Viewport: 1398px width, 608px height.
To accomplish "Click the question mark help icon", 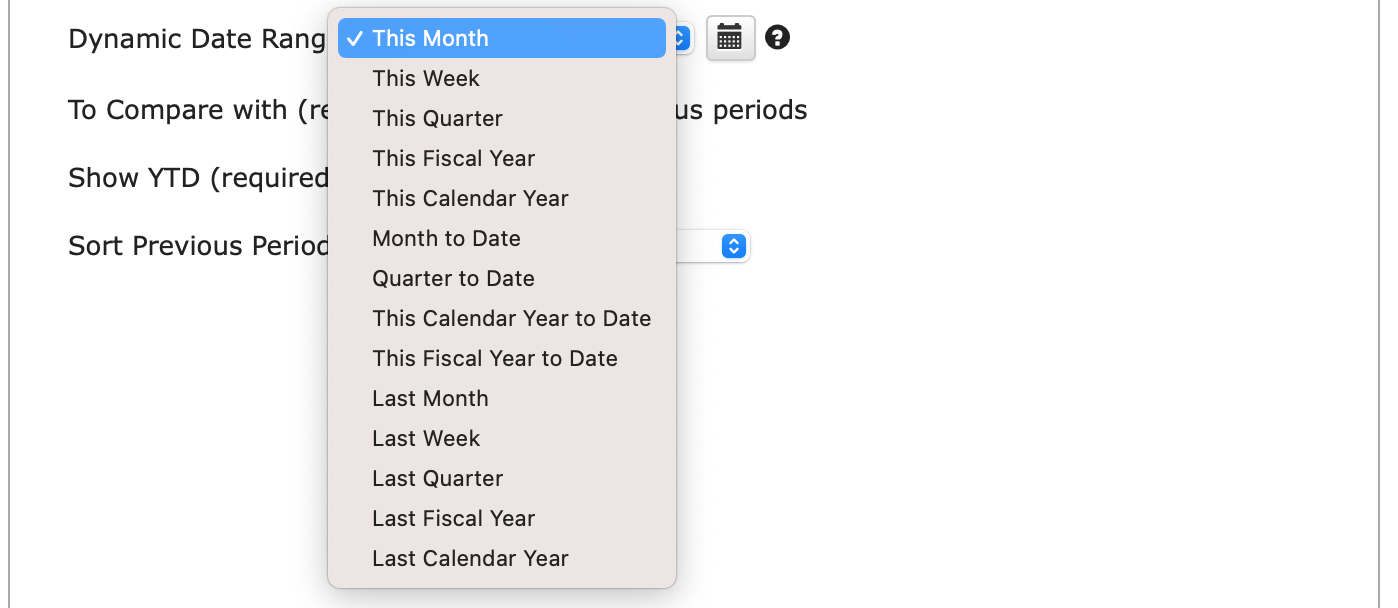I will coord(777,38).
